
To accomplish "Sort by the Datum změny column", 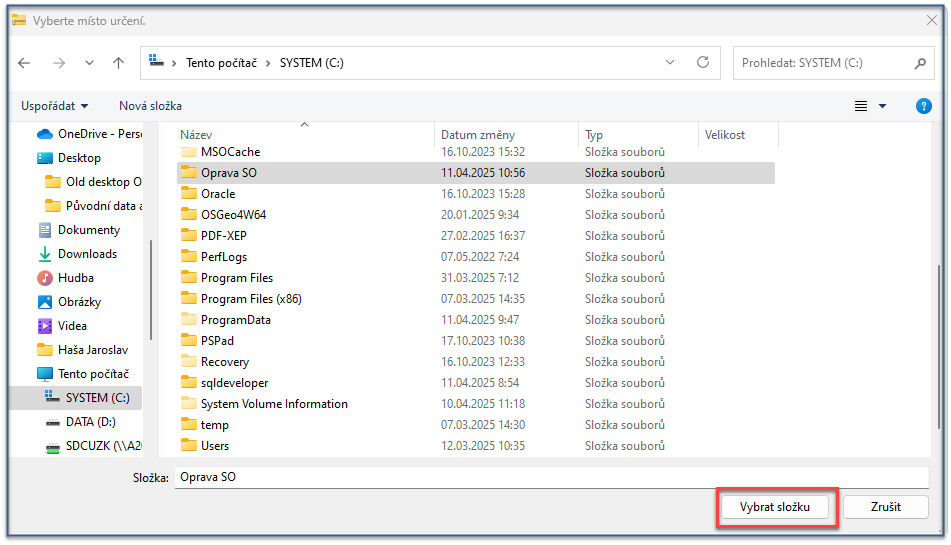I will [x=478, y=135].
